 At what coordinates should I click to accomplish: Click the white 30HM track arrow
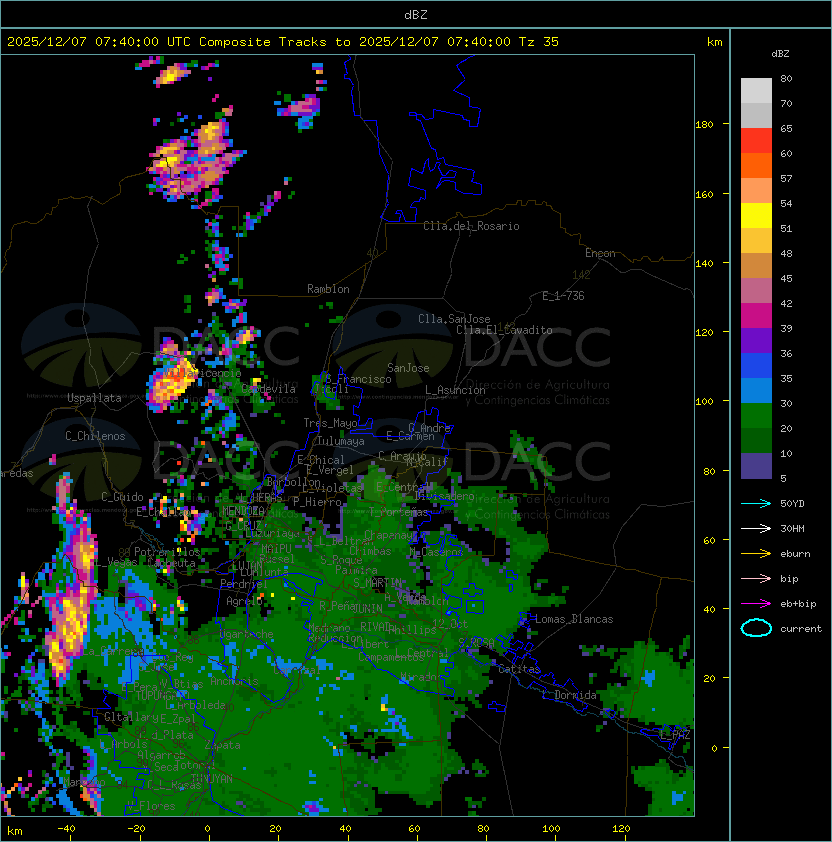tap(756, 528)
